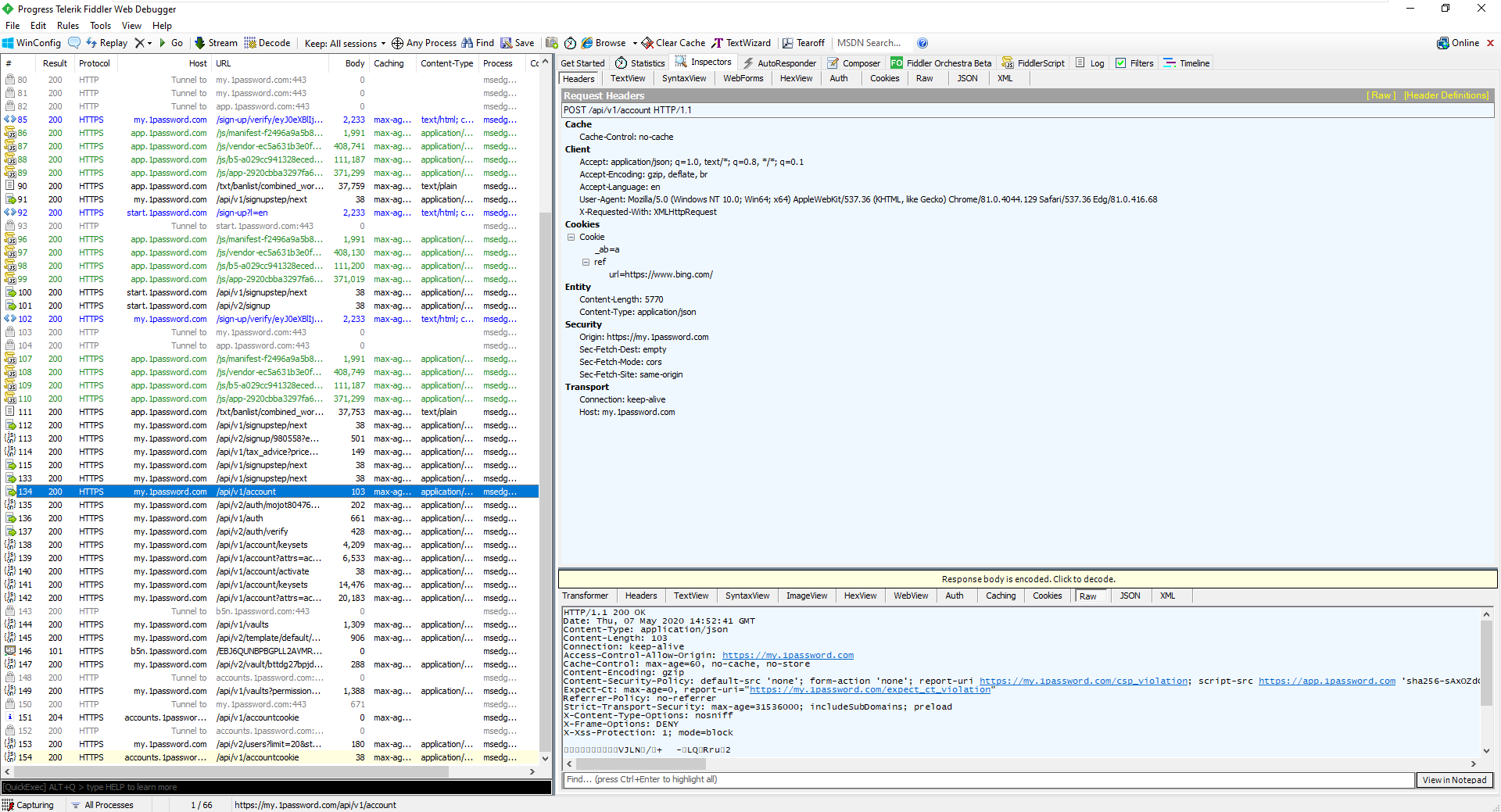Open the FiddlerScript tab
This screenshot has height=812, width=1501.
(1033, 63)
